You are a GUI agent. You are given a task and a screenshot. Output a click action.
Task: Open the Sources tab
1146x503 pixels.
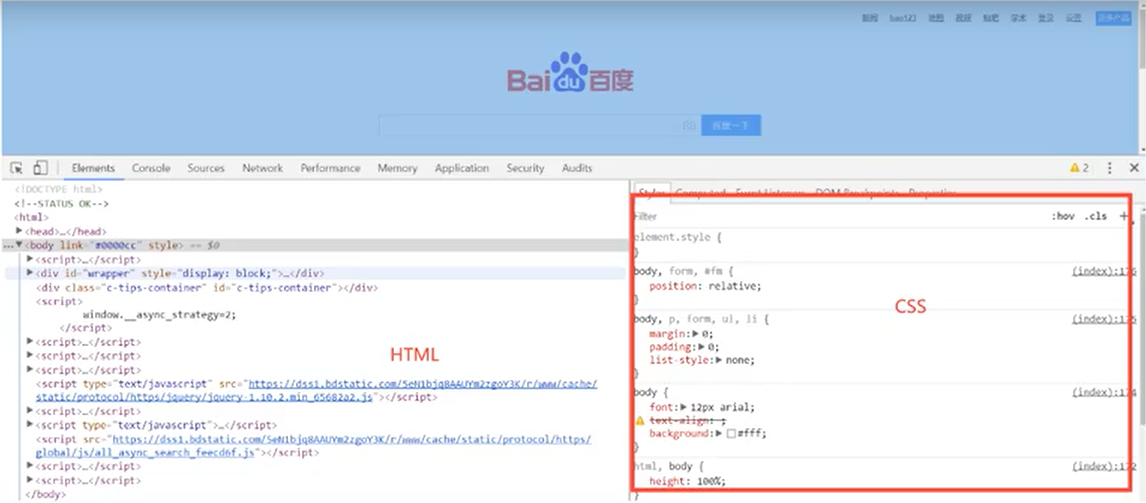(x=206, y=167)
